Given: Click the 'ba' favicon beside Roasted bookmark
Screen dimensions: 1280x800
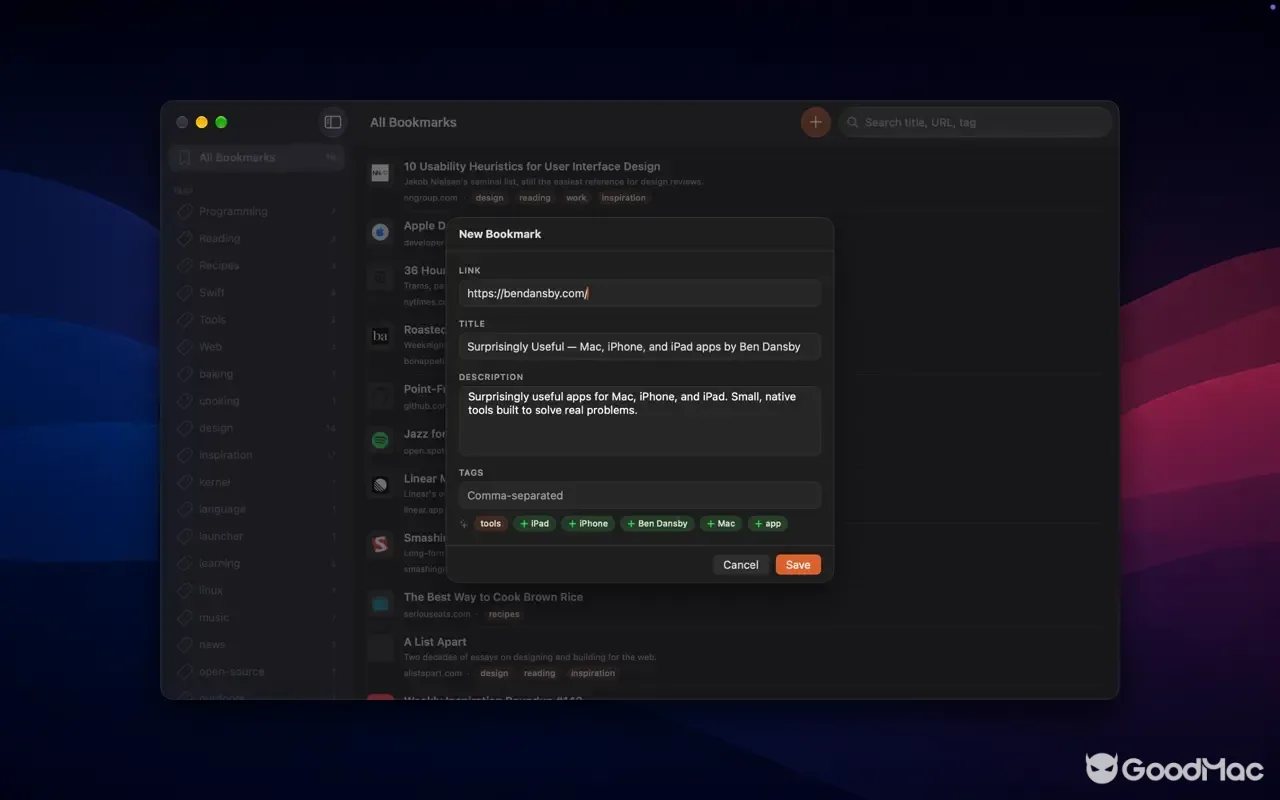Looking at the screenshot, I should 380,336.
